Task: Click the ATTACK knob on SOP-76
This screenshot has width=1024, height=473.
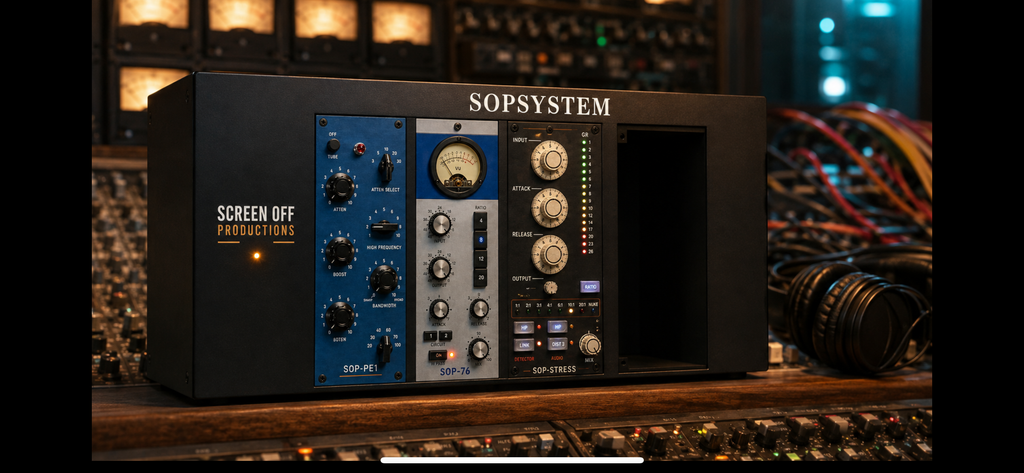Action: [x=440, y=310]
